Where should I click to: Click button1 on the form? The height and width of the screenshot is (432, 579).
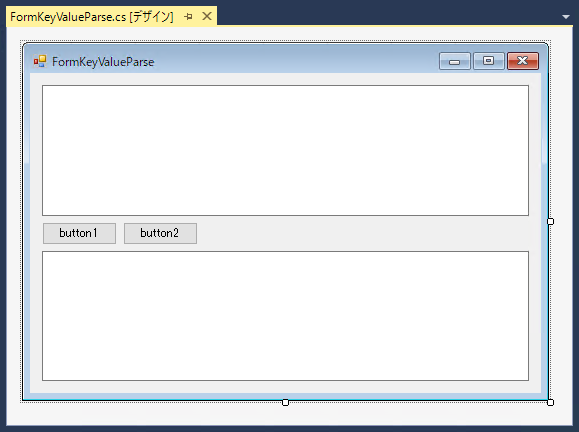coord(79,233)
